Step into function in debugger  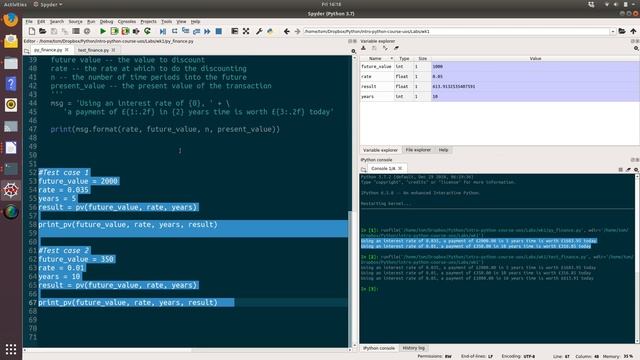185,31
